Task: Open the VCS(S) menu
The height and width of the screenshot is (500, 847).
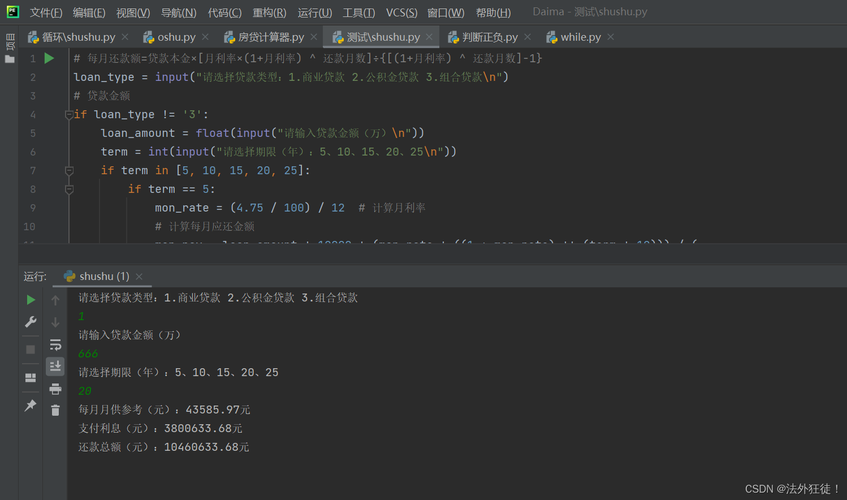Action: tap(401, 12)
